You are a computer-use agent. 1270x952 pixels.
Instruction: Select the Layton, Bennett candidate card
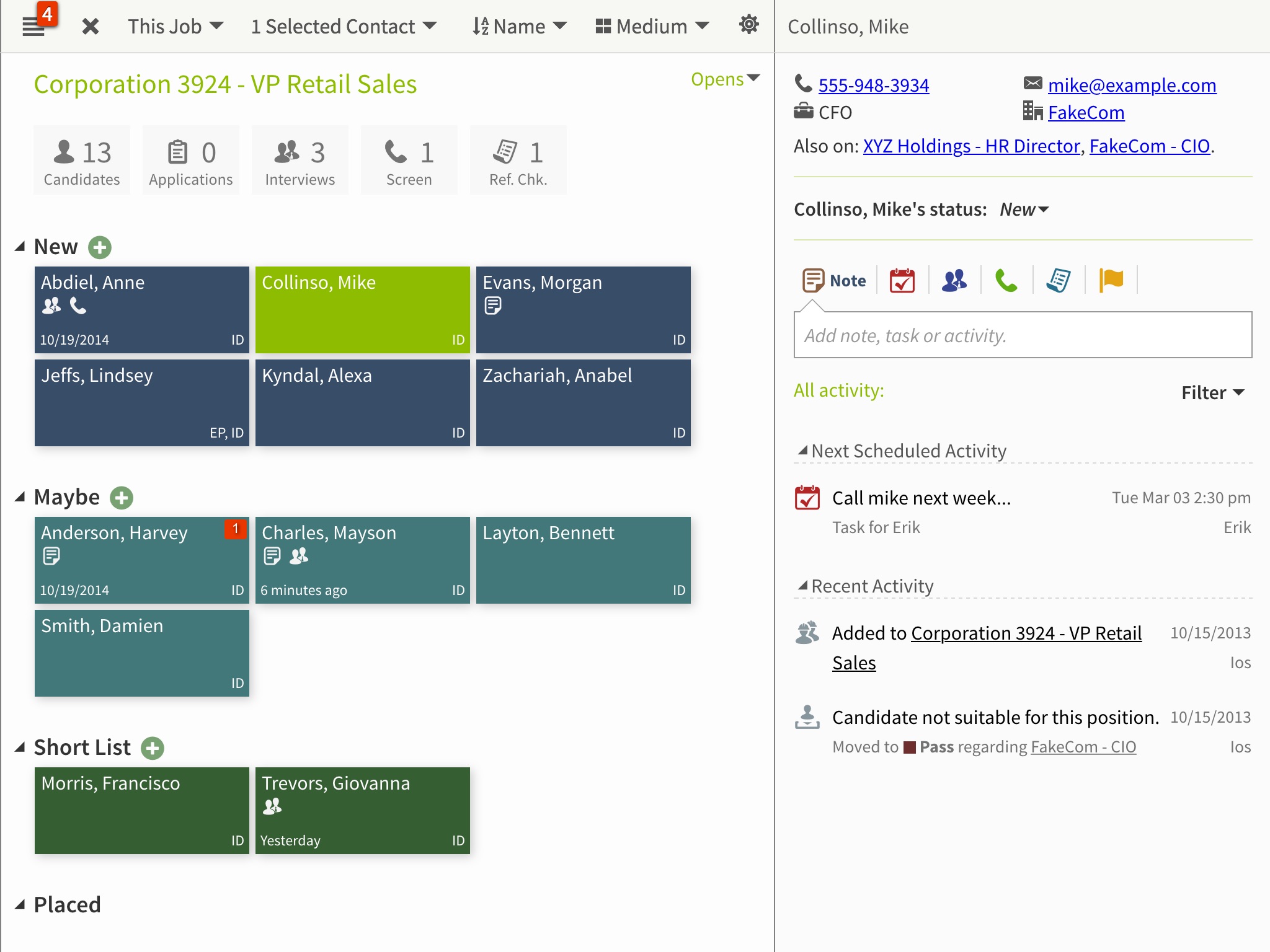click(584, 560)
